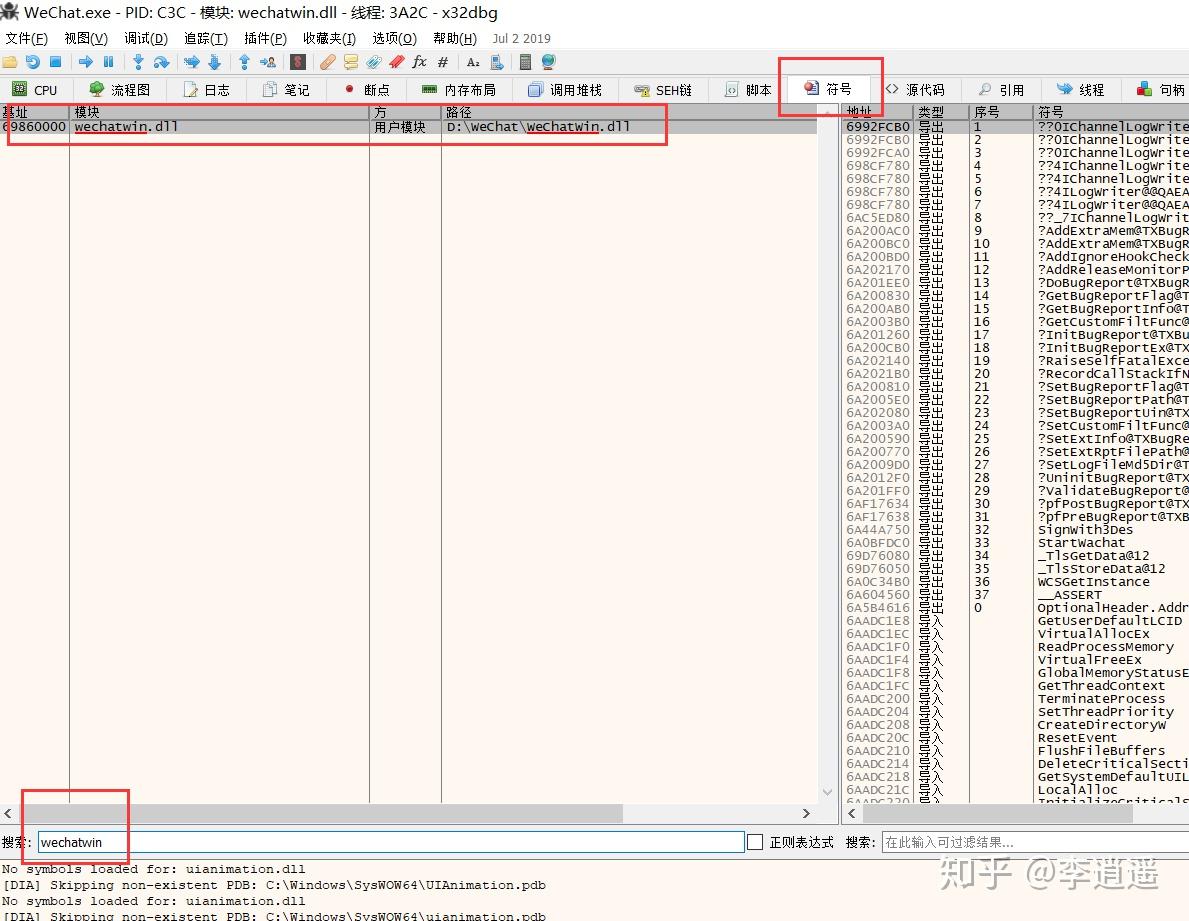Switch to the CPU tab

click(35, 89)
